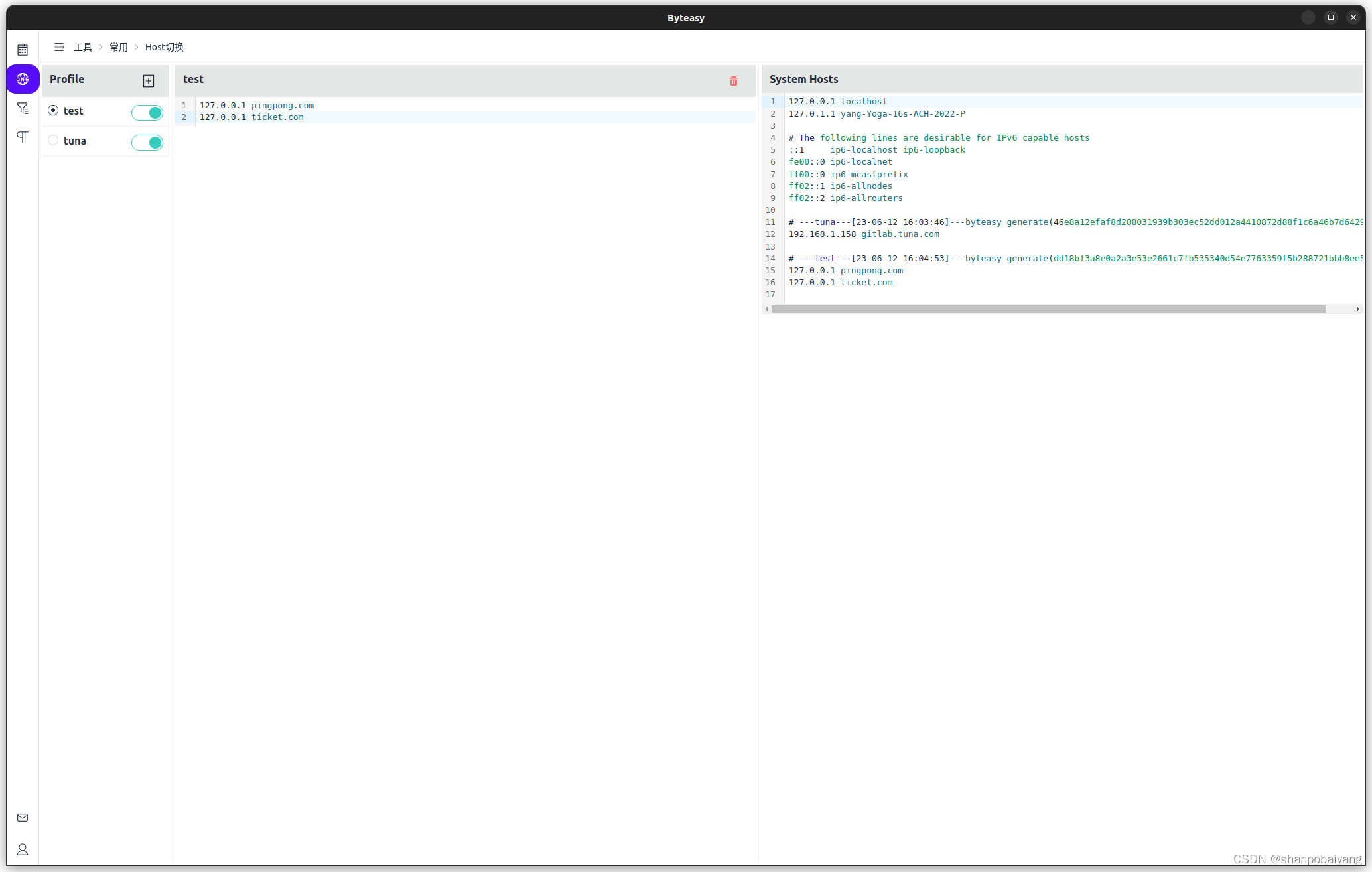Open the calendar sidebar icon
Image resolution: width=1372 pixels, height=872 pixels.
[23, 50]
